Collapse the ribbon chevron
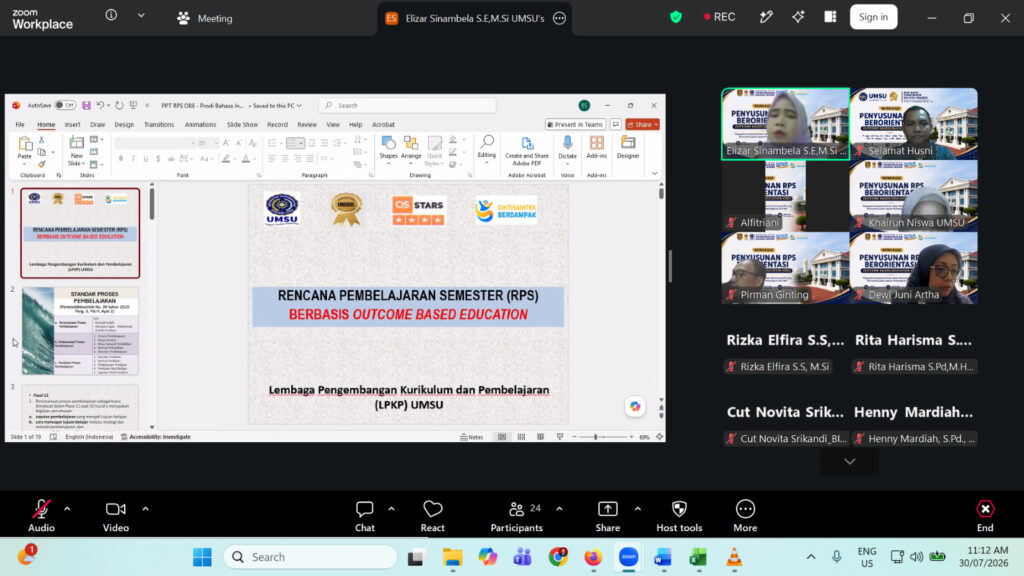This screenshot has width=1024, height=576. [654, 174]
